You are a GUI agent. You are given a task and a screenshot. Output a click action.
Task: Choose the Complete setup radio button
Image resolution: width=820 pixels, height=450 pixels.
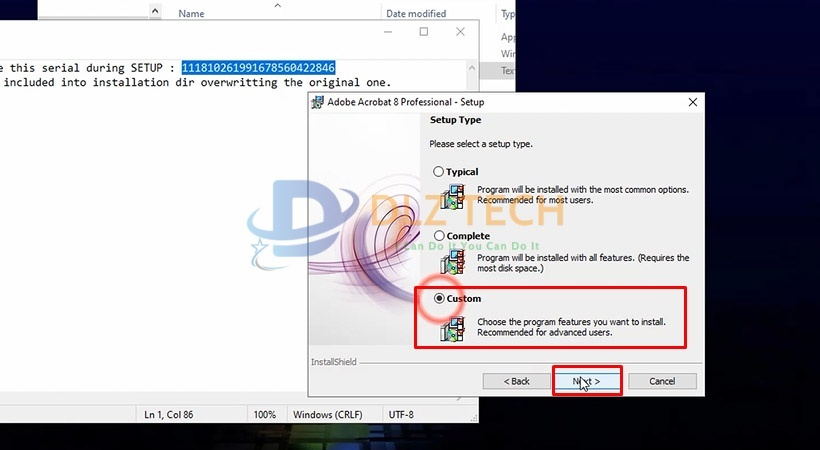click(438, 236)
